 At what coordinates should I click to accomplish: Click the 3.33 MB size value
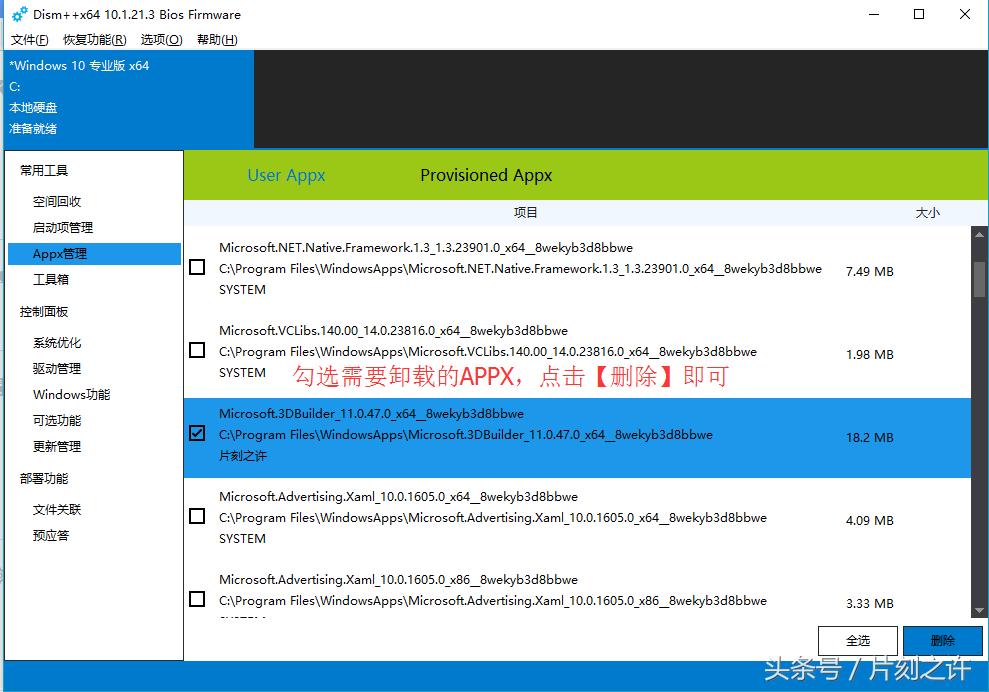pyautogui.click(x=869, y=604)
